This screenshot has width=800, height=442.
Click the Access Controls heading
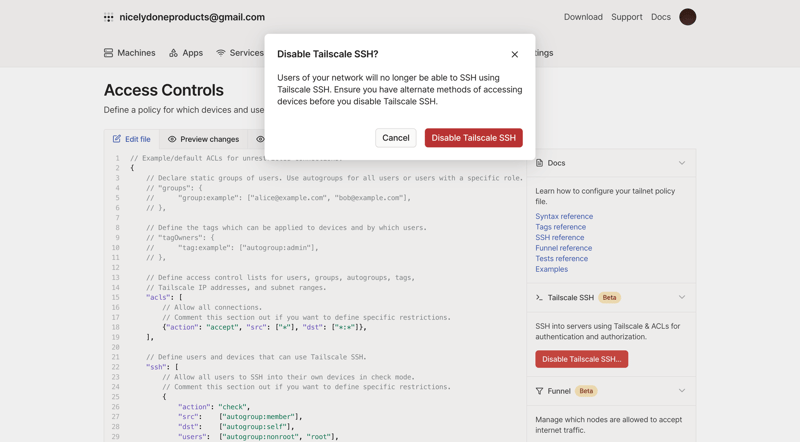coord(164,90)
